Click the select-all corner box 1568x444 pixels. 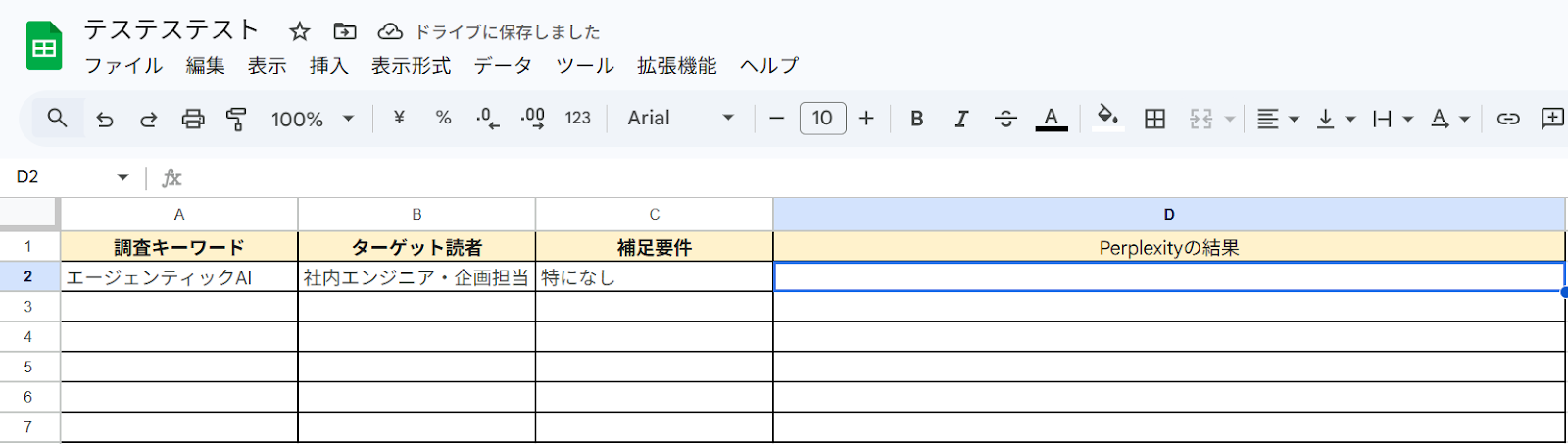(x=28, y=214)
